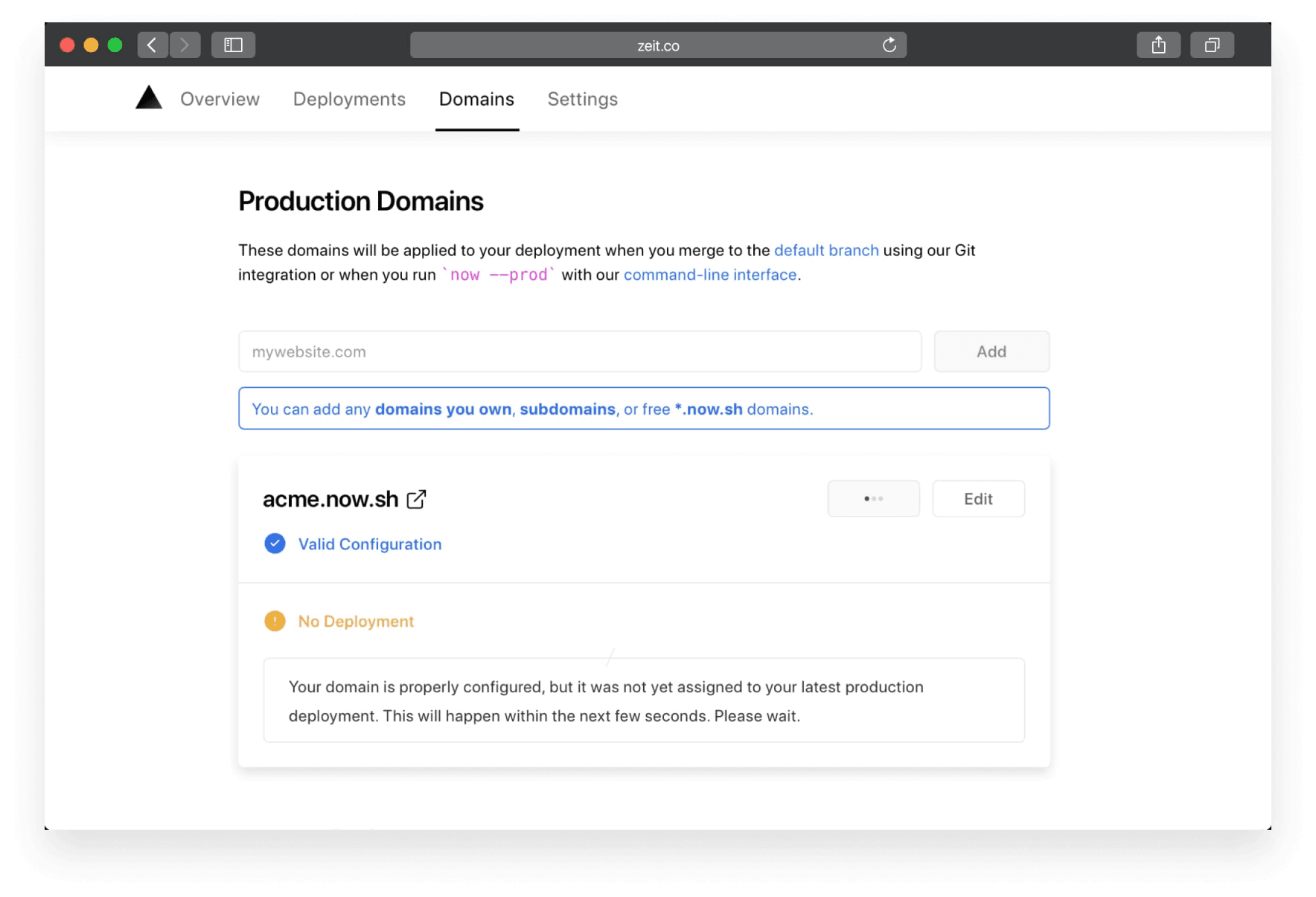Edit the acme.now.sh domain
Screen dimensions: 1316x897
(x=978, y=499)
